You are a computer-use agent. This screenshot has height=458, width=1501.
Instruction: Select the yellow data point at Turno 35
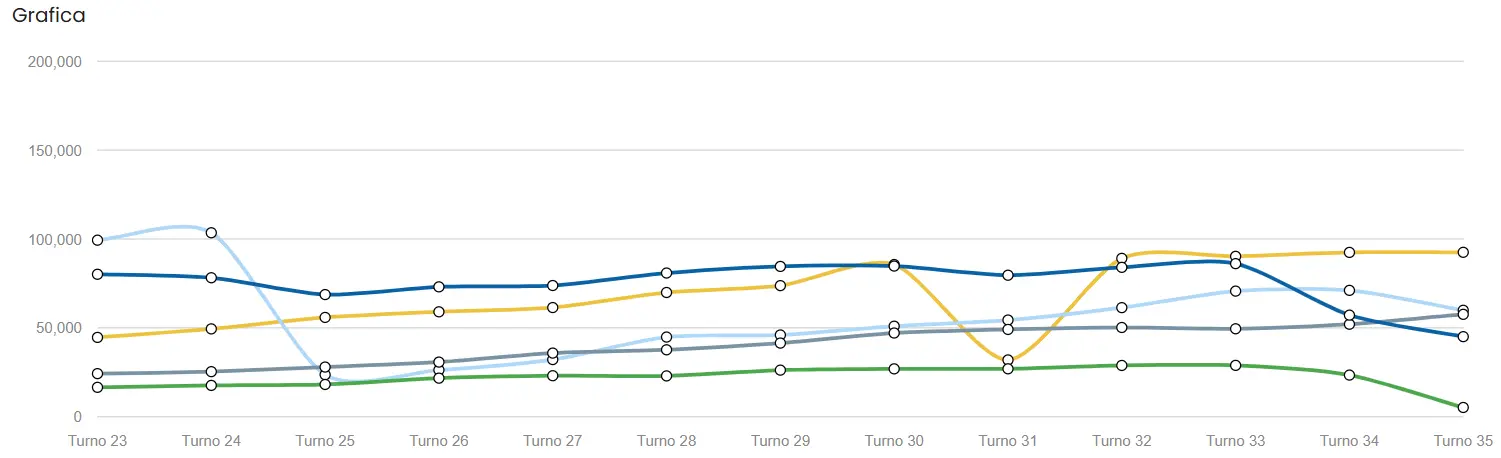point(1463,252)
